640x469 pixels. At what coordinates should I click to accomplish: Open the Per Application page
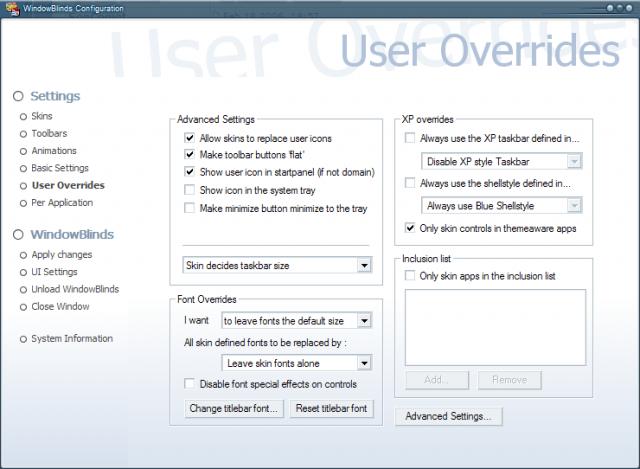click(62, 203)
